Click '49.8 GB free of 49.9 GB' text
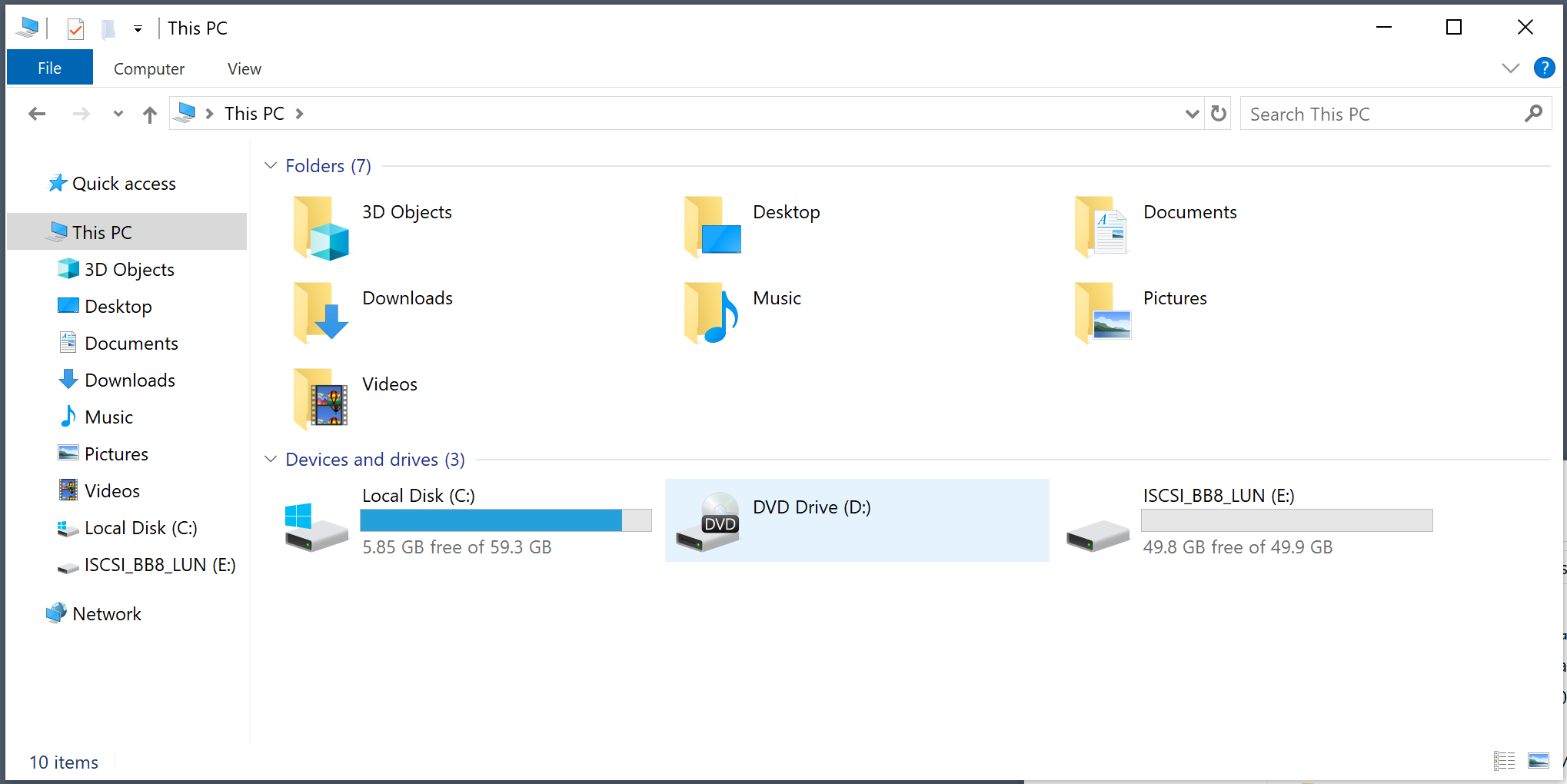 coord(1238,547)
